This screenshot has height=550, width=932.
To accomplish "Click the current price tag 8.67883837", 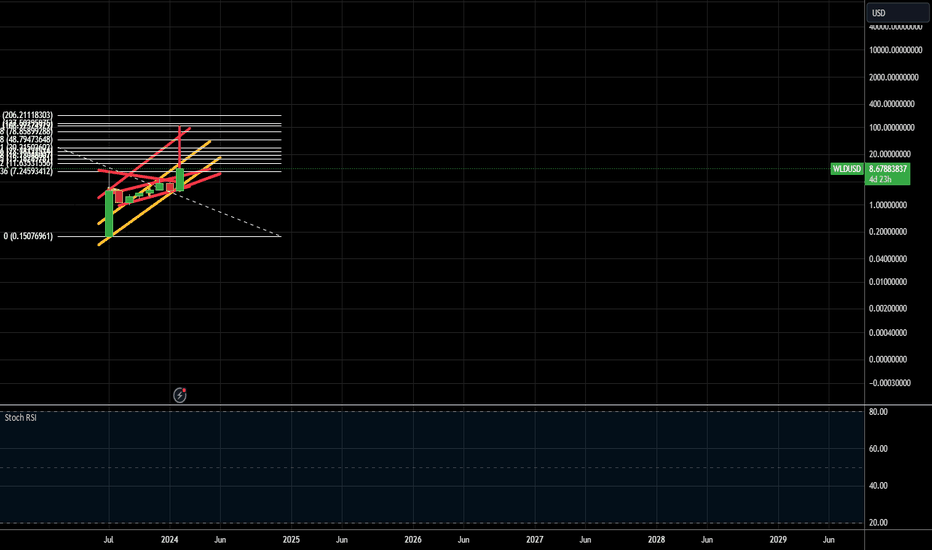I will (887, 169).
